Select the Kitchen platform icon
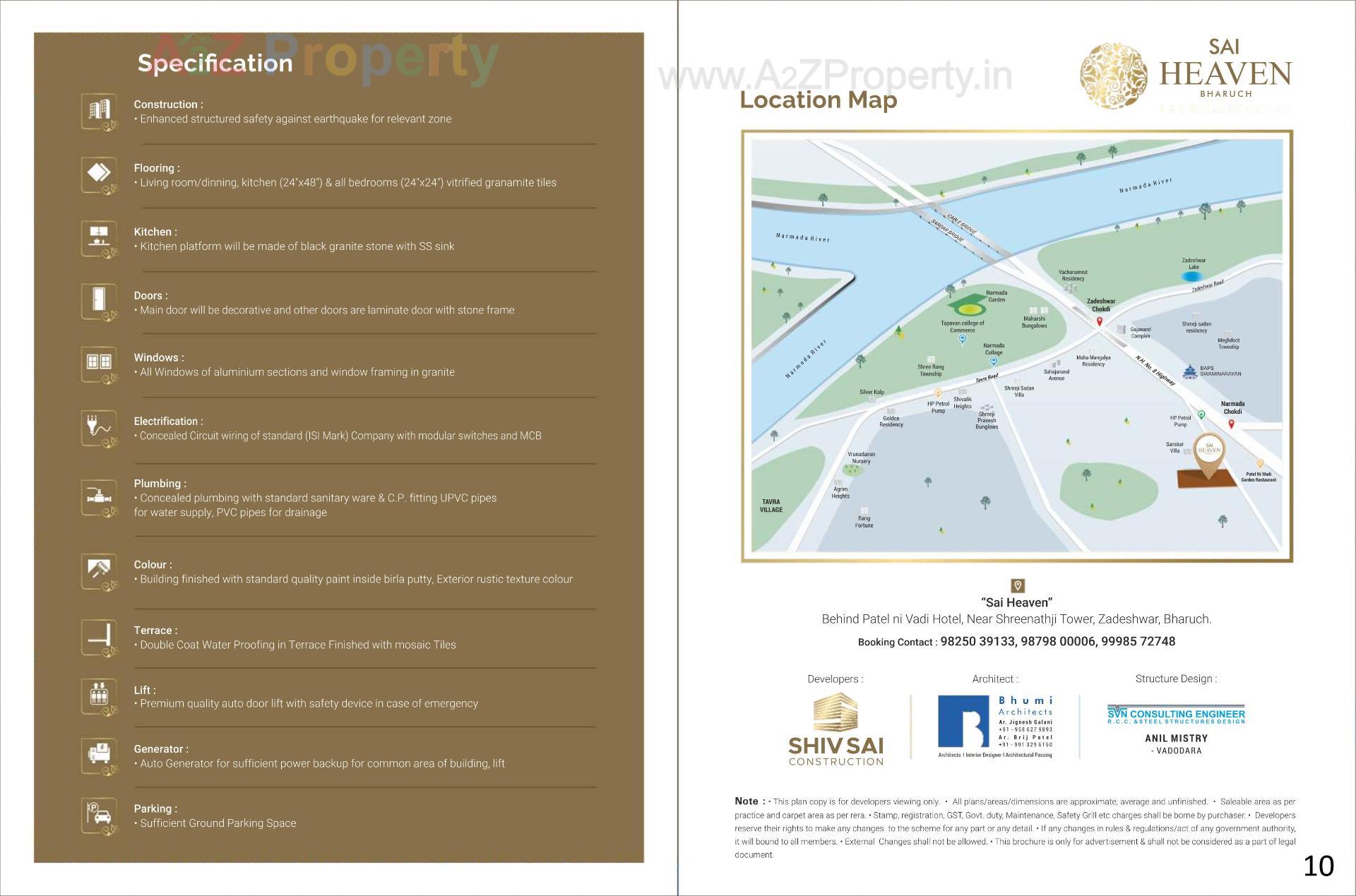 (99, 239)
